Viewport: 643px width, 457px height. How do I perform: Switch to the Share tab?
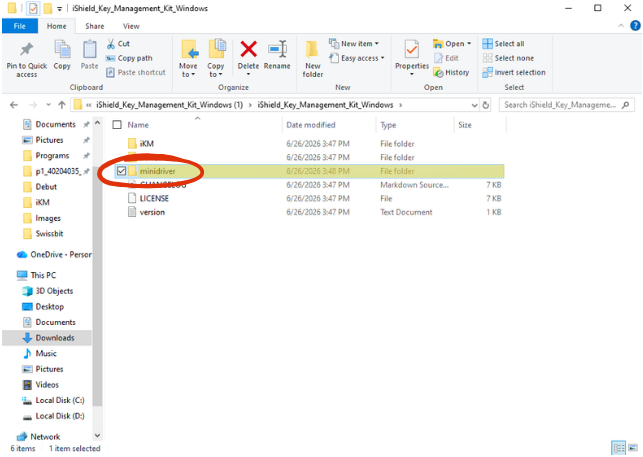95,26
